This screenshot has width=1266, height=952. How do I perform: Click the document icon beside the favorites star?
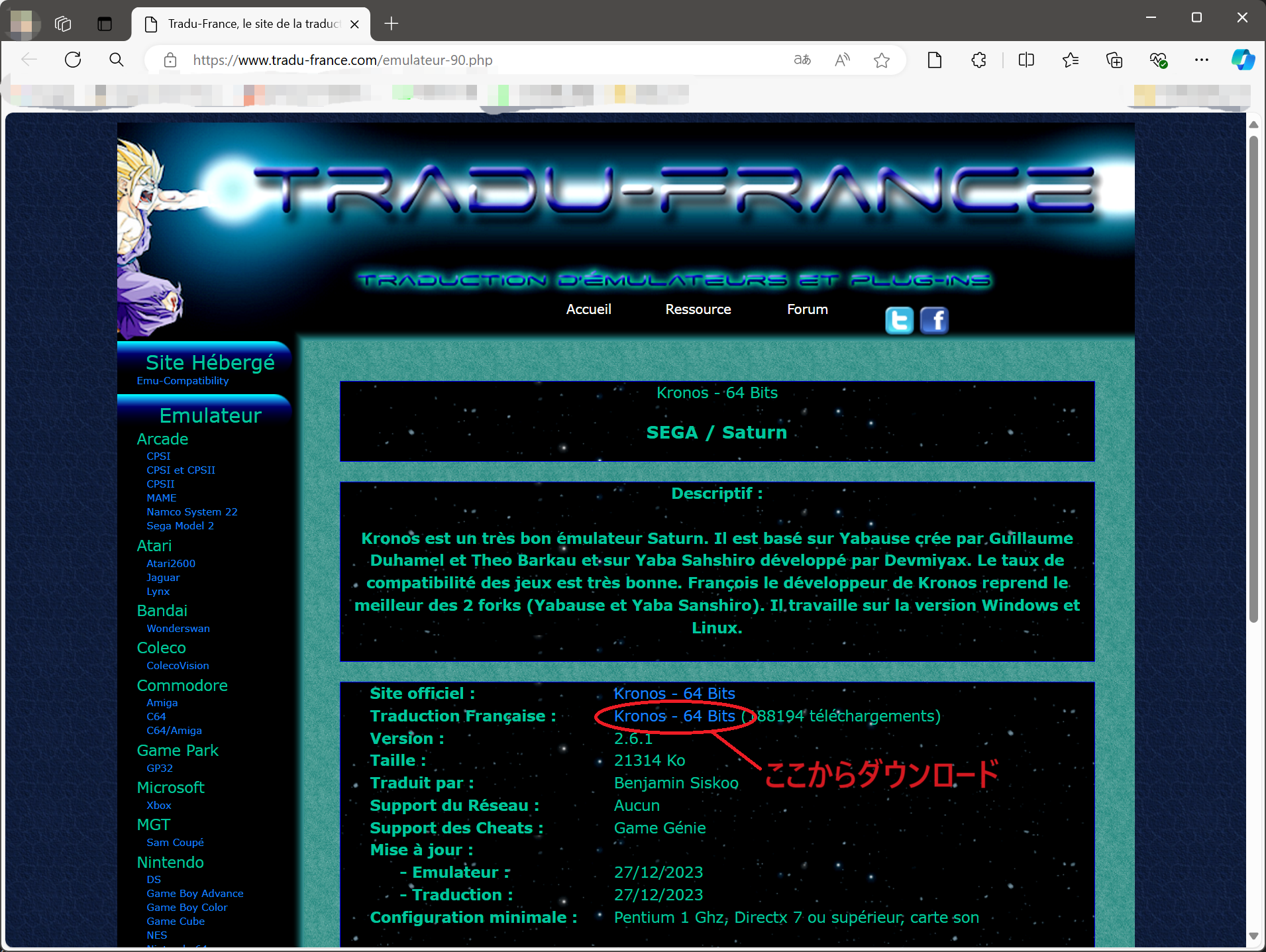tap(935, 60)
